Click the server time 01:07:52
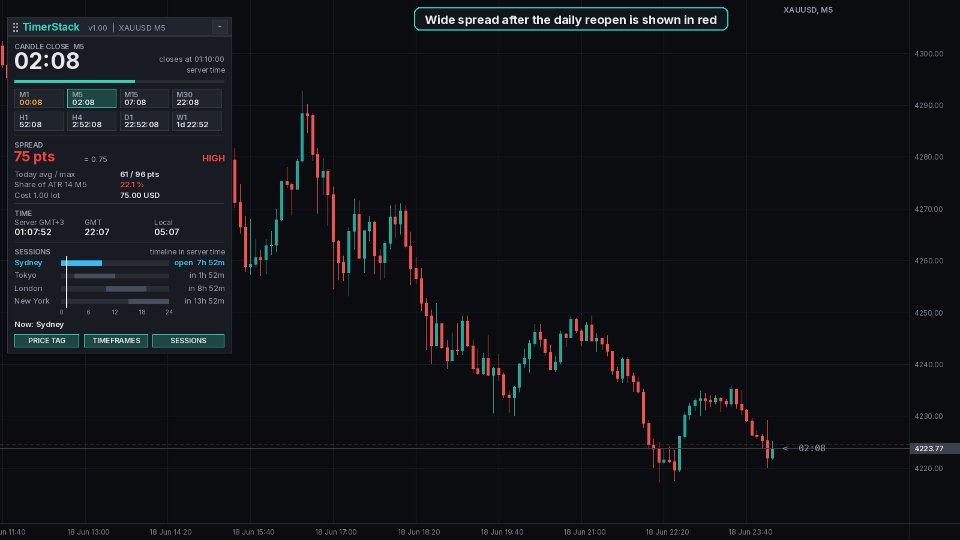This screenshot has width=960, height=540. 33,232
